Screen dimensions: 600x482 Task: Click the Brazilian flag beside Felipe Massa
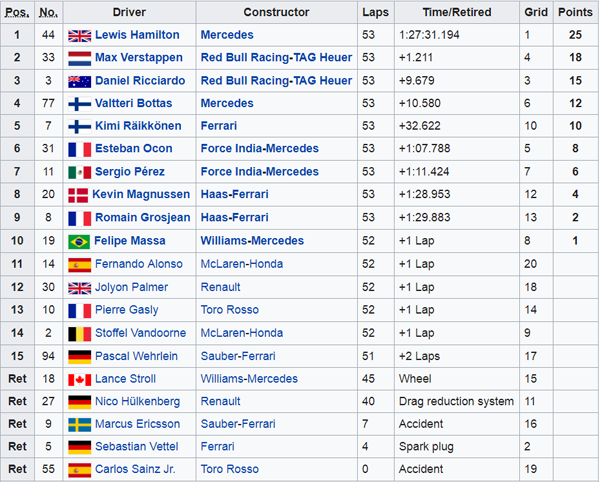[x=79, y=242]
